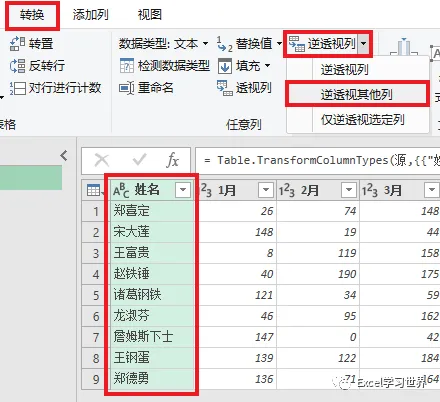The height and width of the screenshot is (402, 440).
Task: Click into the Table.TransformColumnTypes formula field
Action: point(317,161)
